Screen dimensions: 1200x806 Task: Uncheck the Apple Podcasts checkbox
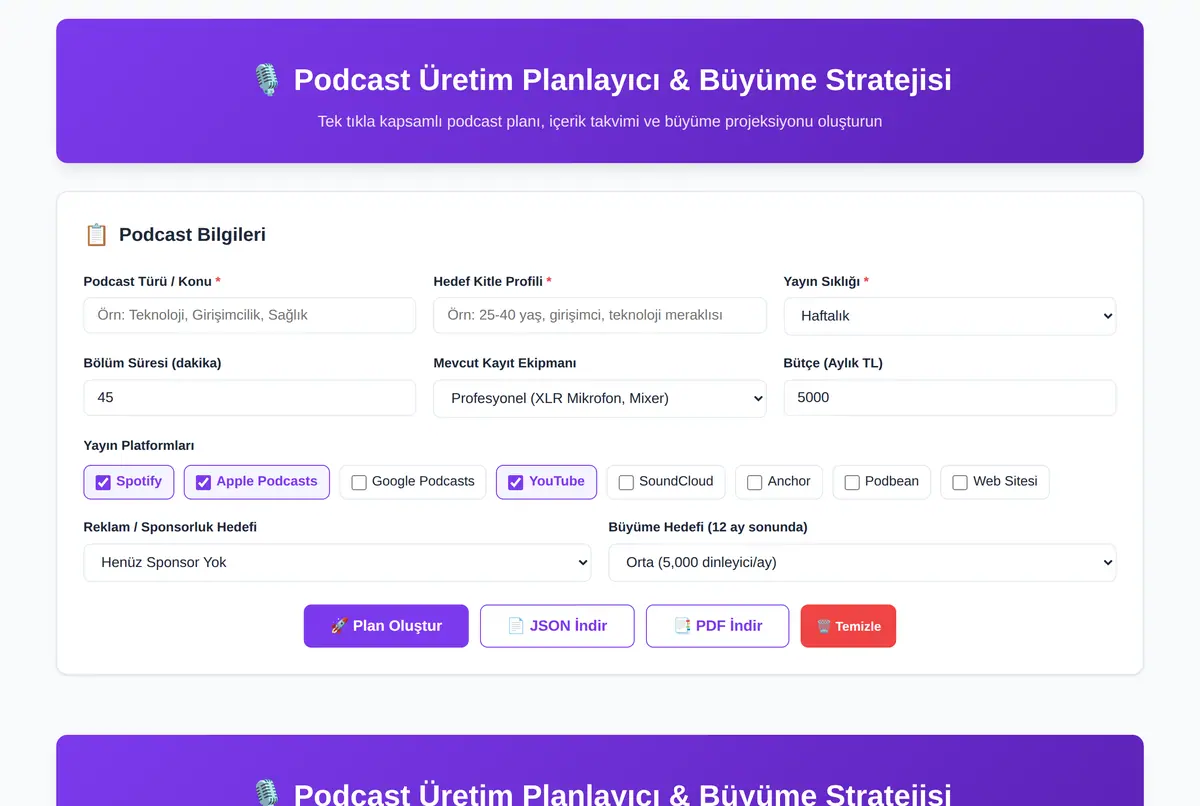coord(203,483)
